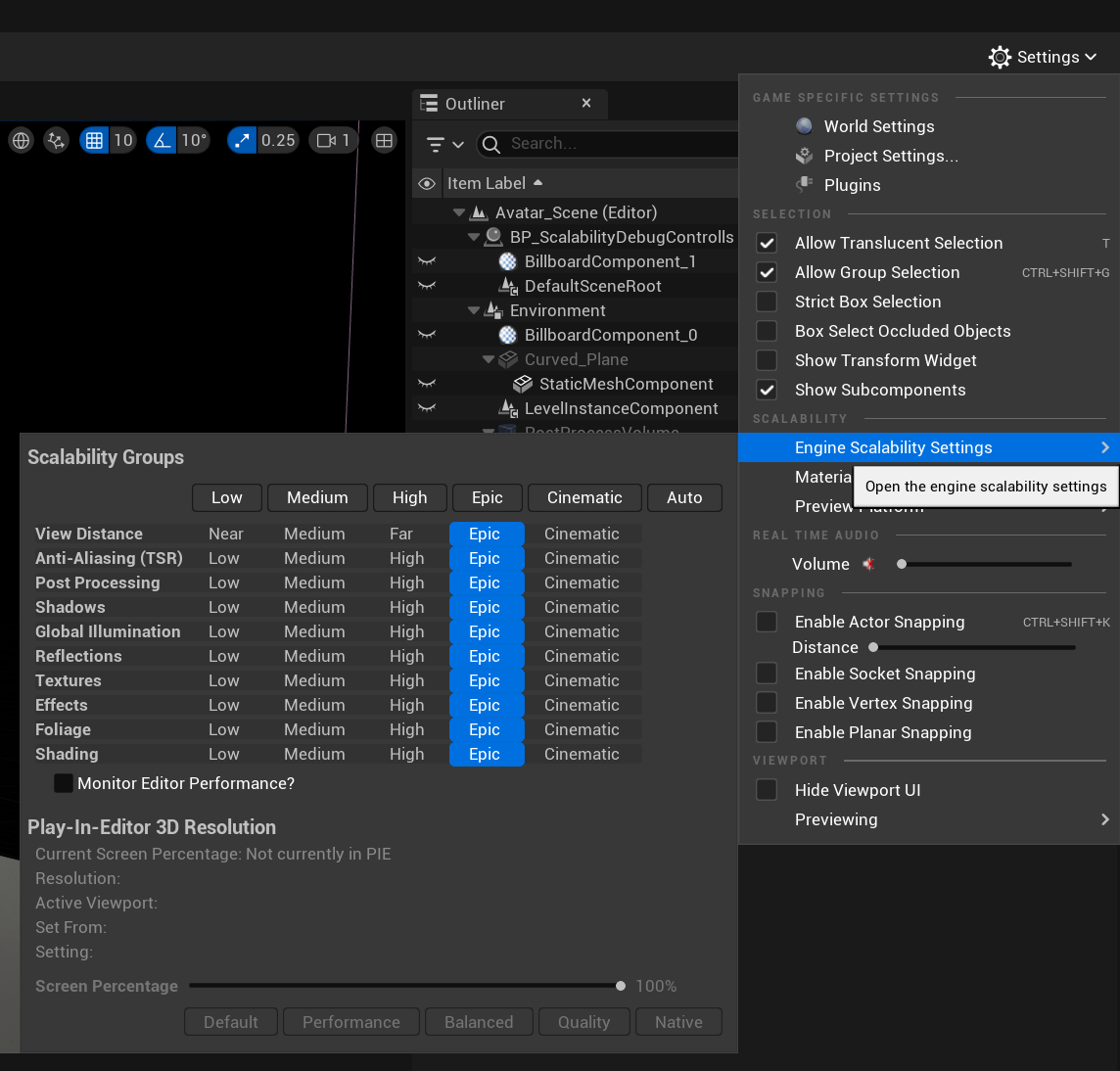Open Plugins menu item
1120x1071 pixels.
point(852,185)
